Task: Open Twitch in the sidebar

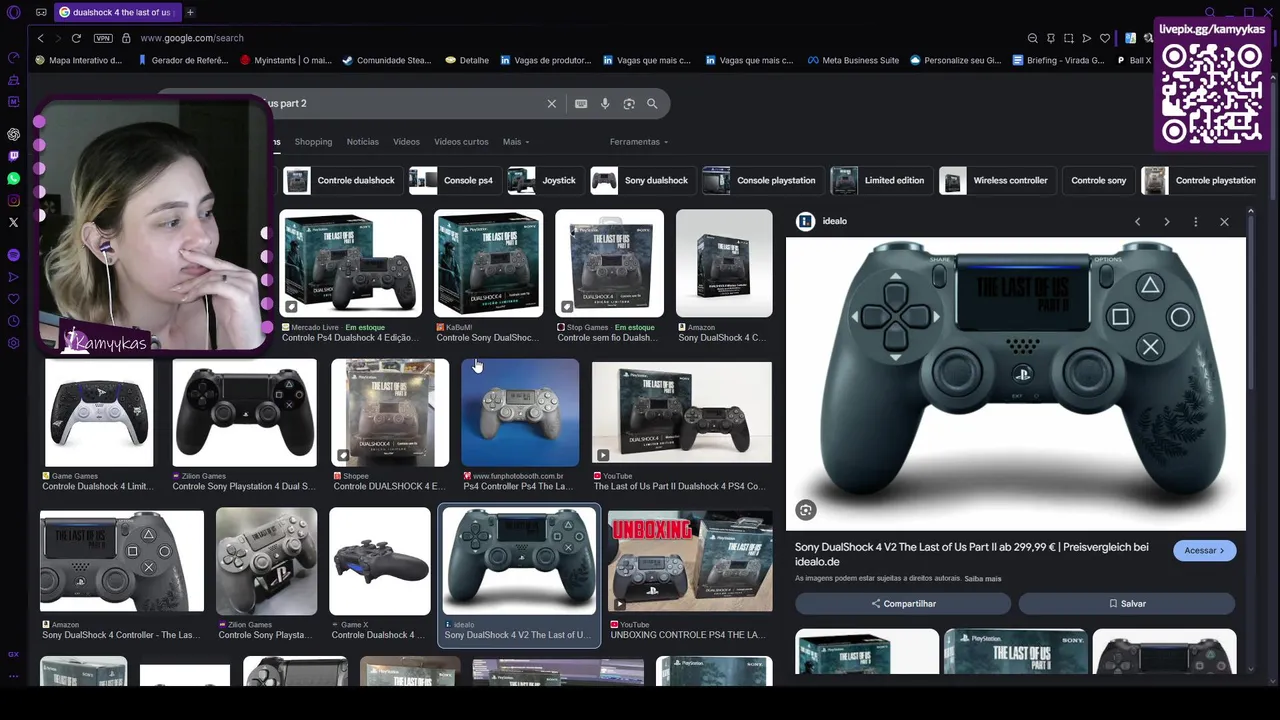Action: click(13, 156)
